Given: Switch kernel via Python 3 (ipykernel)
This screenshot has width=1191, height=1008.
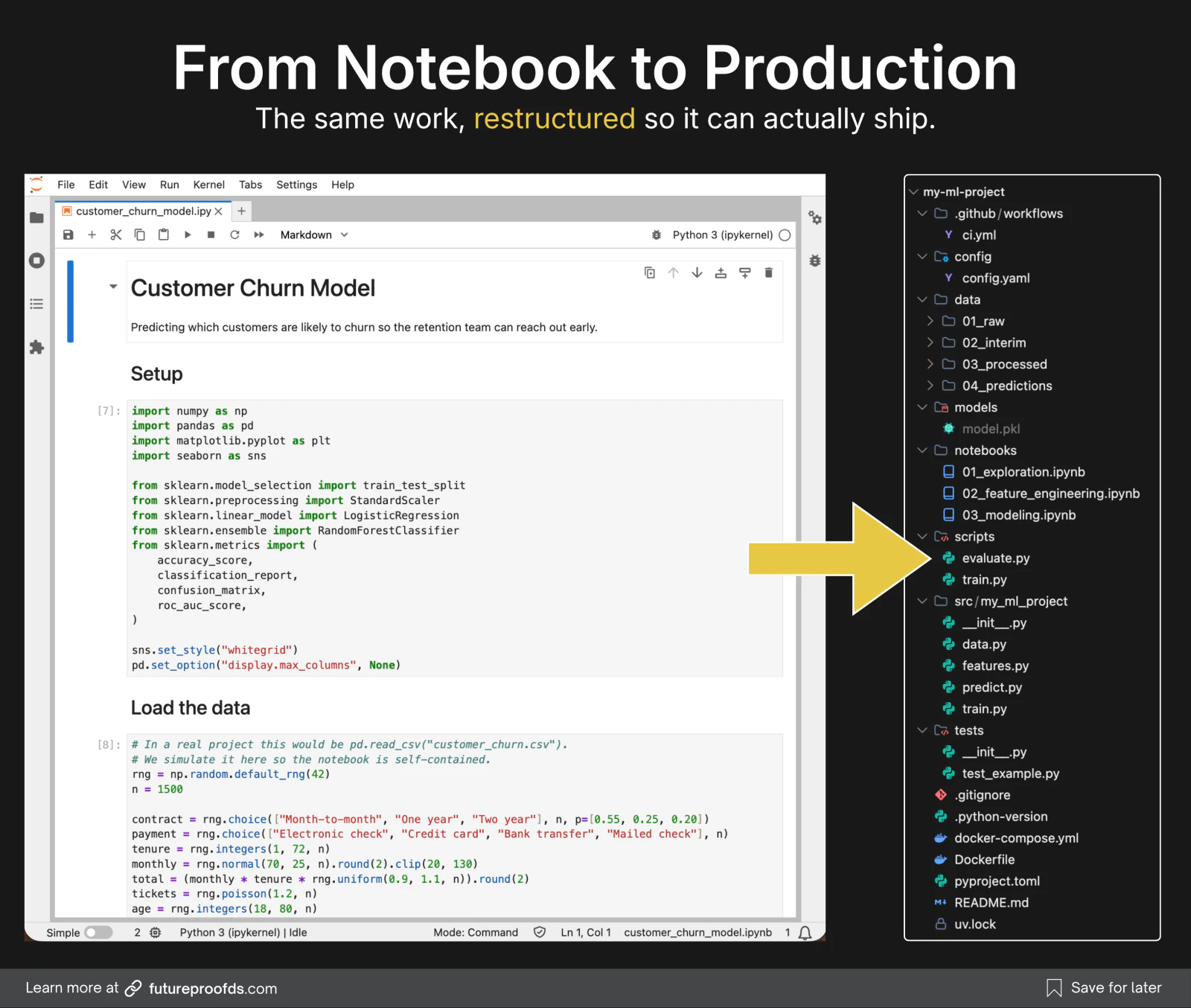Looking at the screenshot, I should pyautogui.click(x=722, y=235).
